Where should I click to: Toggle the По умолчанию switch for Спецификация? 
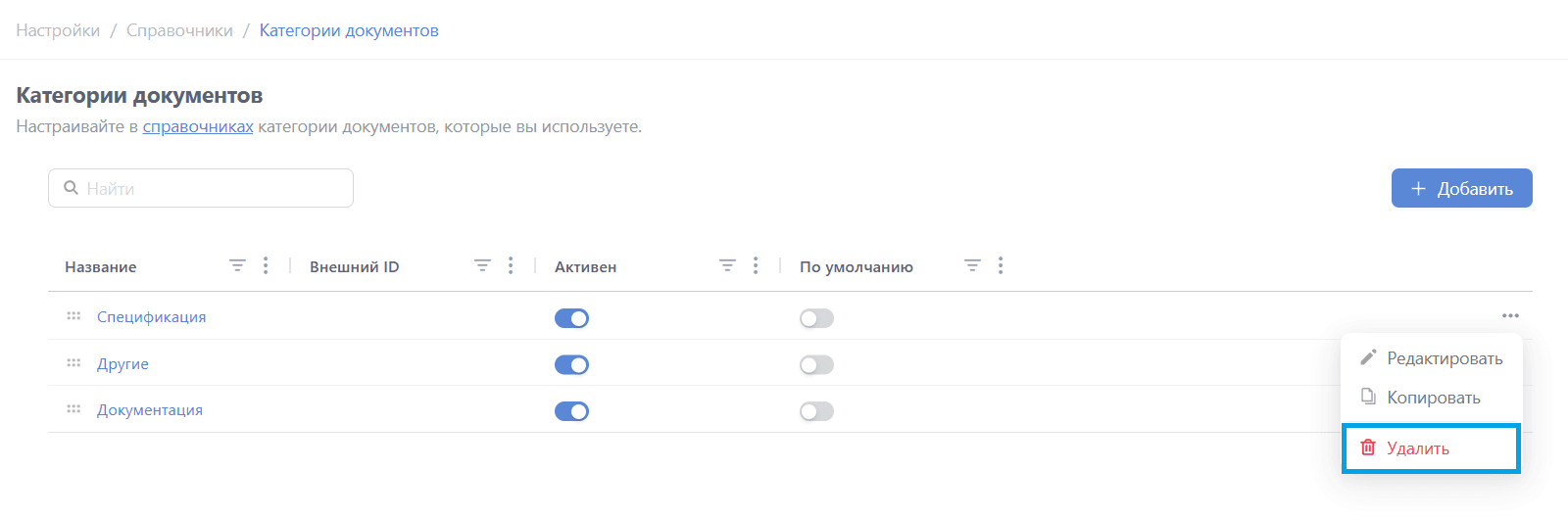[816, 318]
